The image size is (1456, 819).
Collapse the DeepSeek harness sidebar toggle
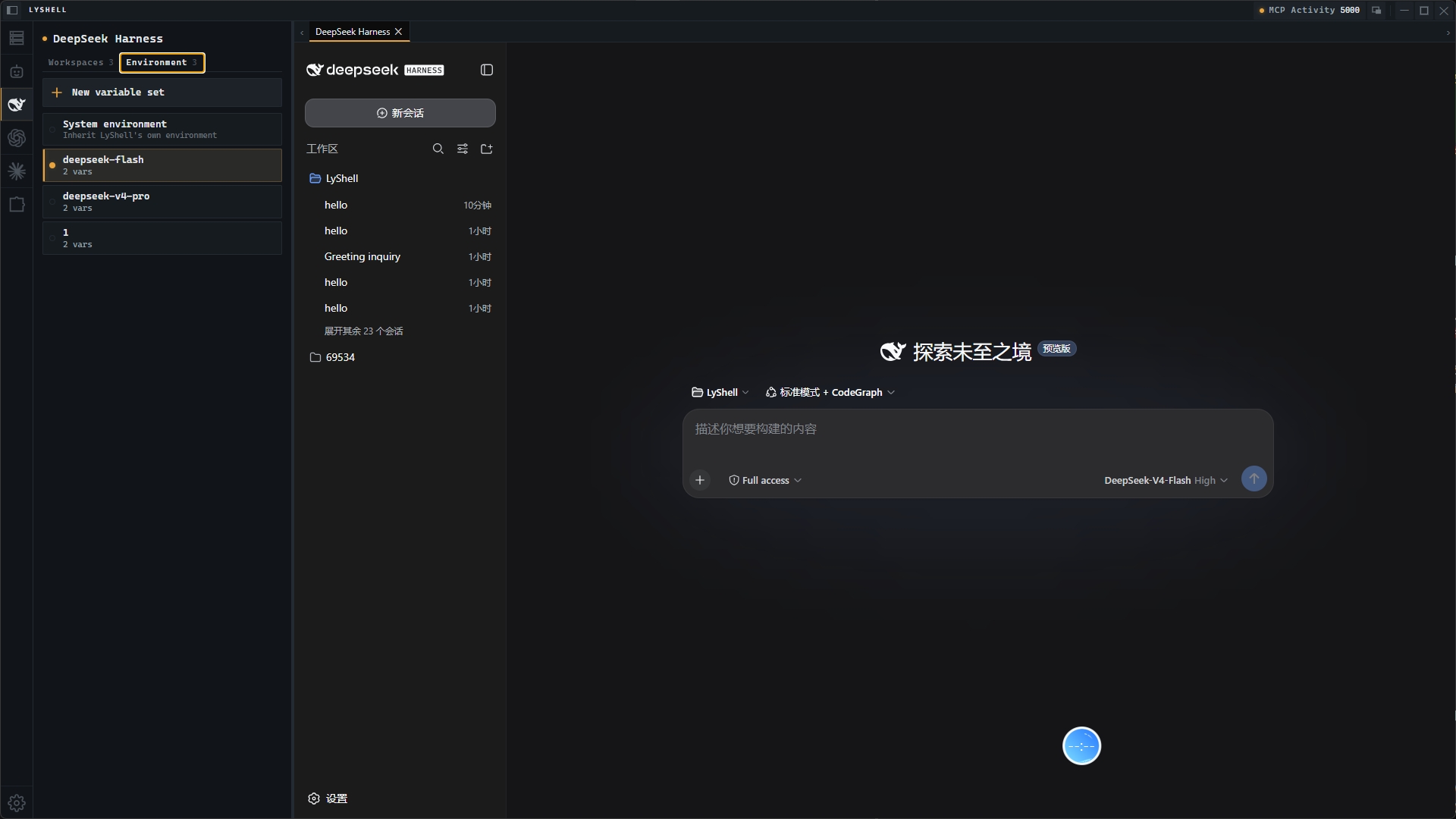pos(487,70)
